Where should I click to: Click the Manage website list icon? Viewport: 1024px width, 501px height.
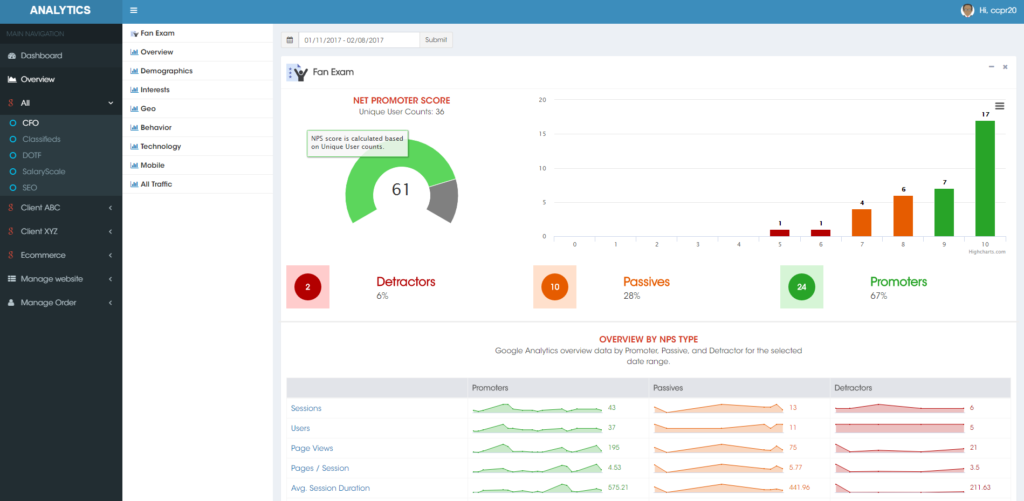[x=12, y=279]
